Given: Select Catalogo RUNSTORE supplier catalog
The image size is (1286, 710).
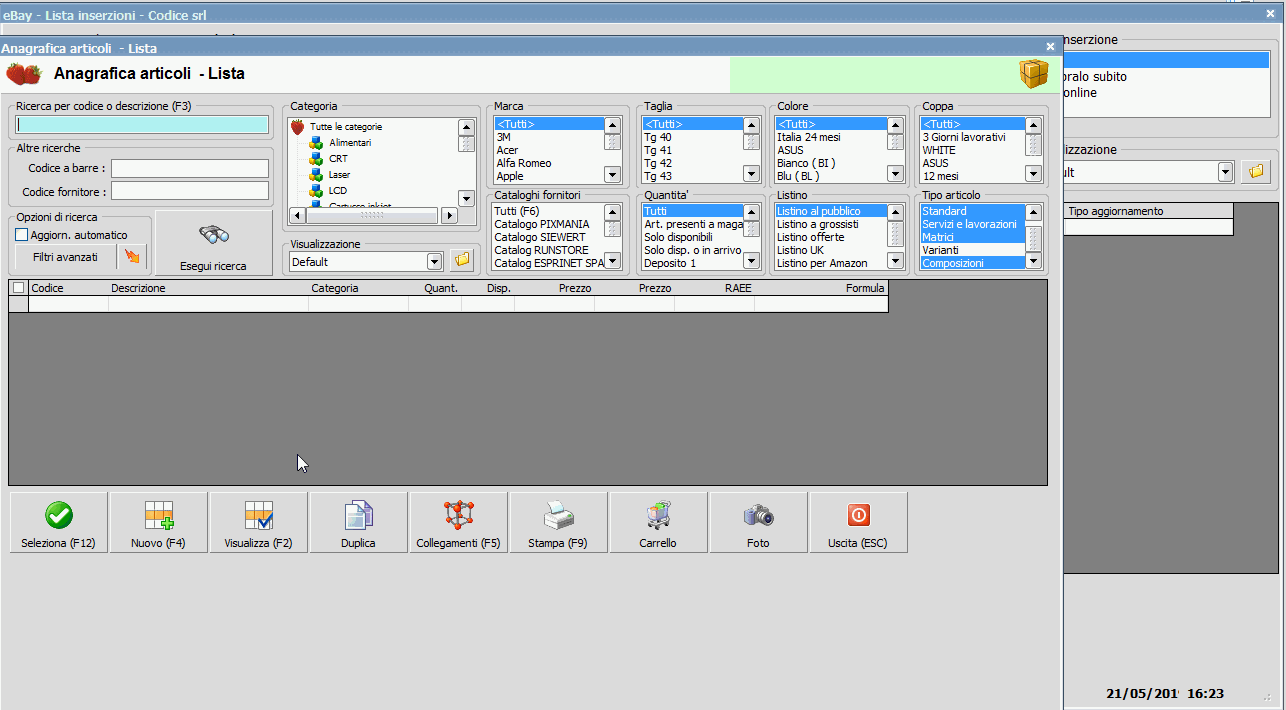Looking at the screenshot, I should tap(548, 250).
